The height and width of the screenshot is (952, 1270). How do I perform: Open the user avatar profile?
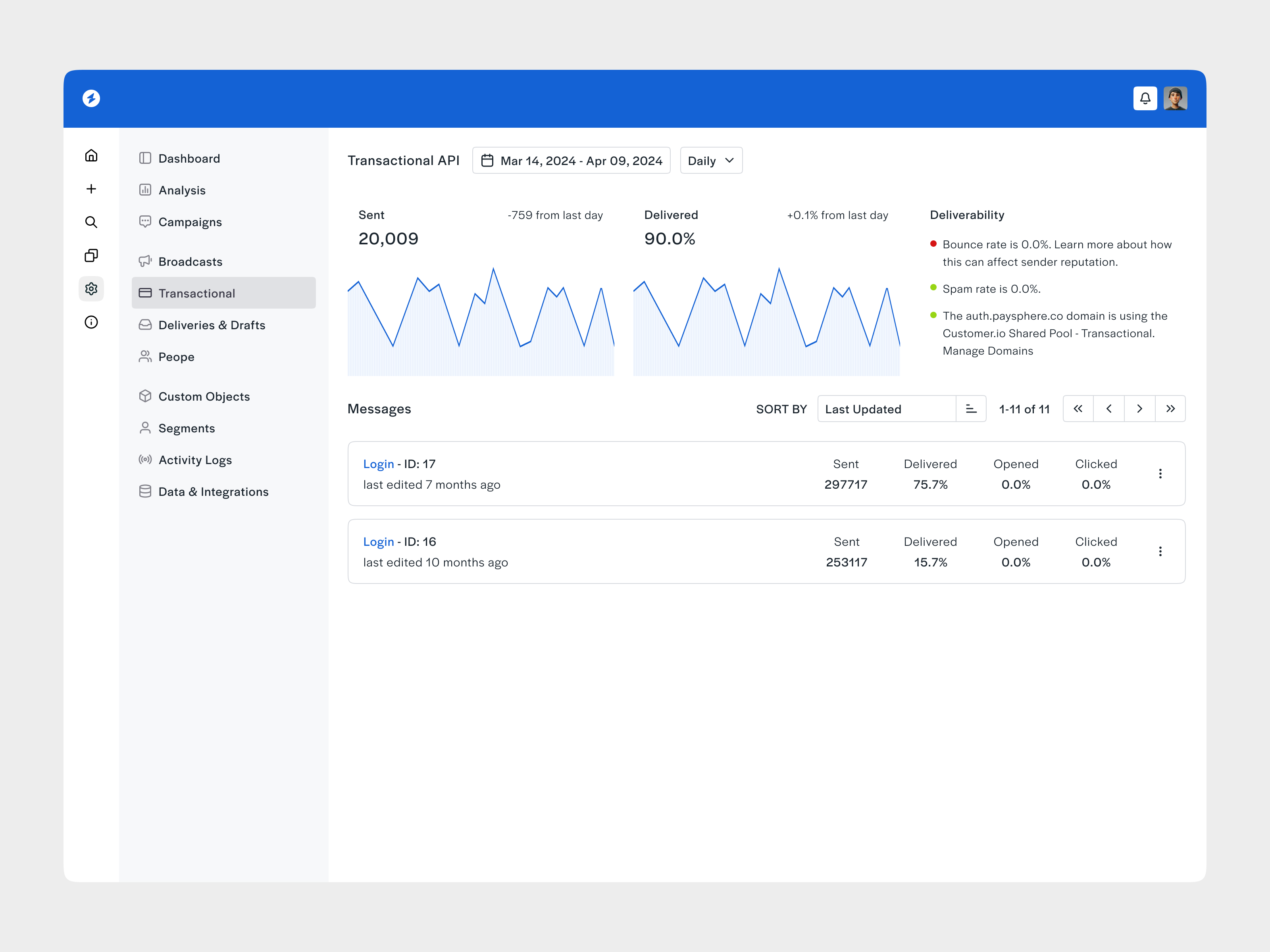[x=1175, y=98]
